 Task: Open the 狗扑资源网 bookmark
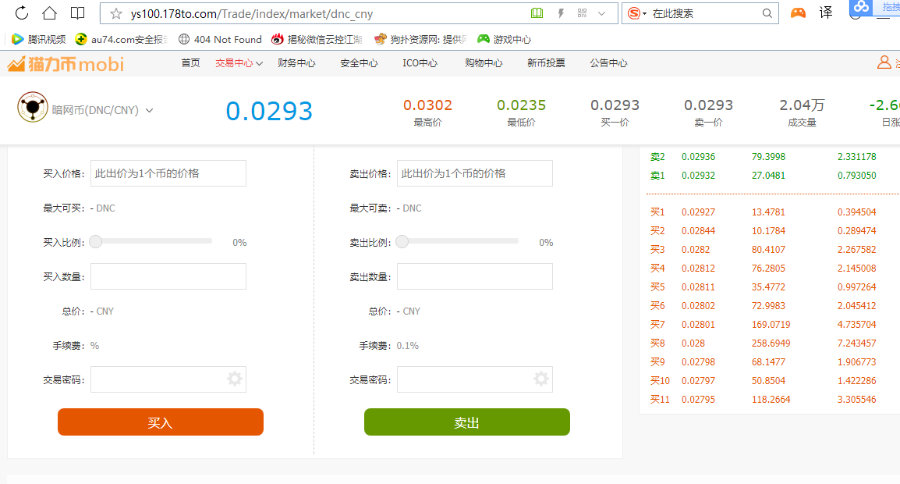pyautogui.click(x=420, y=39)
